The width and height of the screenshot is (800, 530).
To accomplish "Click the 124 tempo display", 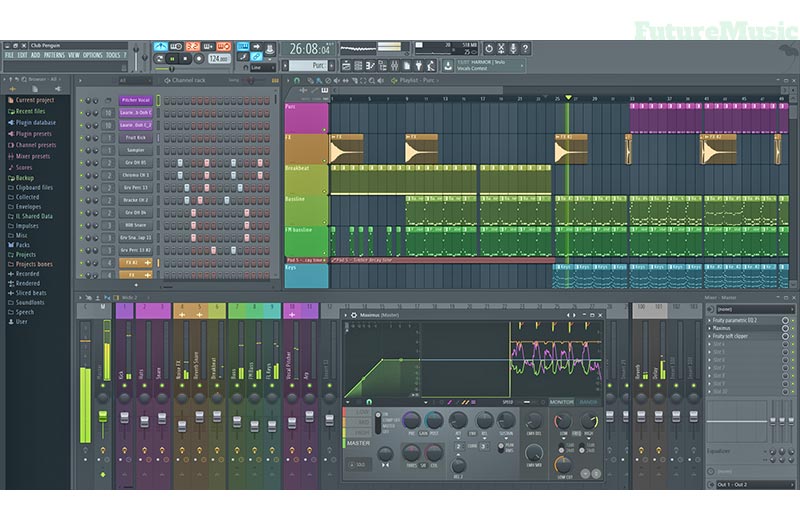I will 218,59.
